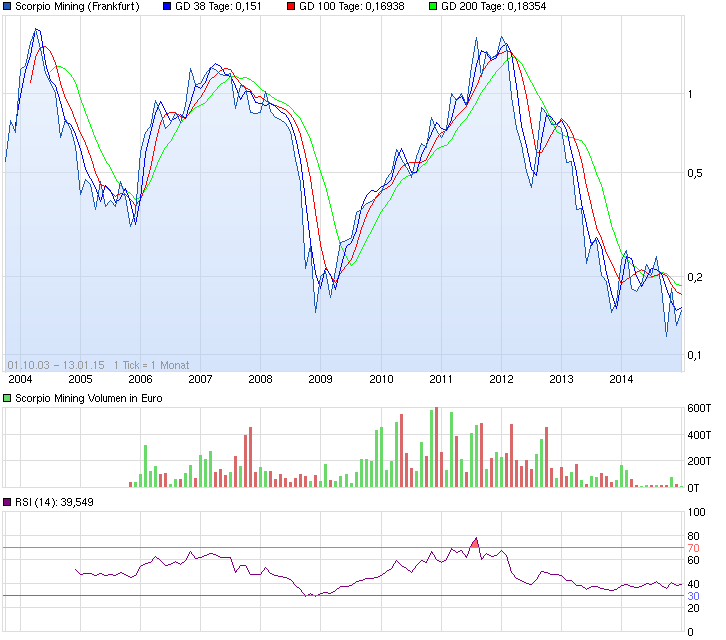This screenshot has width=726, height=640.
Task: Click the RSI axis value 20
Action: point(694,608)
